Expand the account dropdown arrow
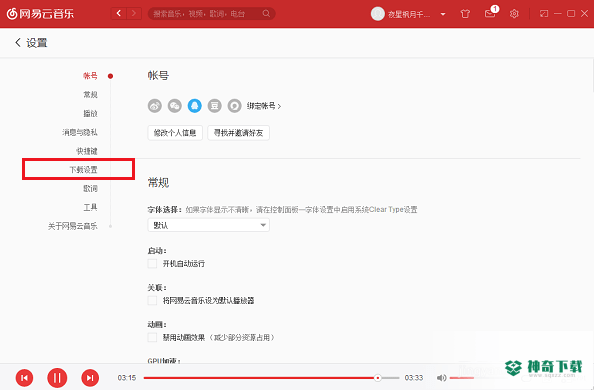Screen dimensions: 594x390 pyautogui.click(x=442, y=14)
